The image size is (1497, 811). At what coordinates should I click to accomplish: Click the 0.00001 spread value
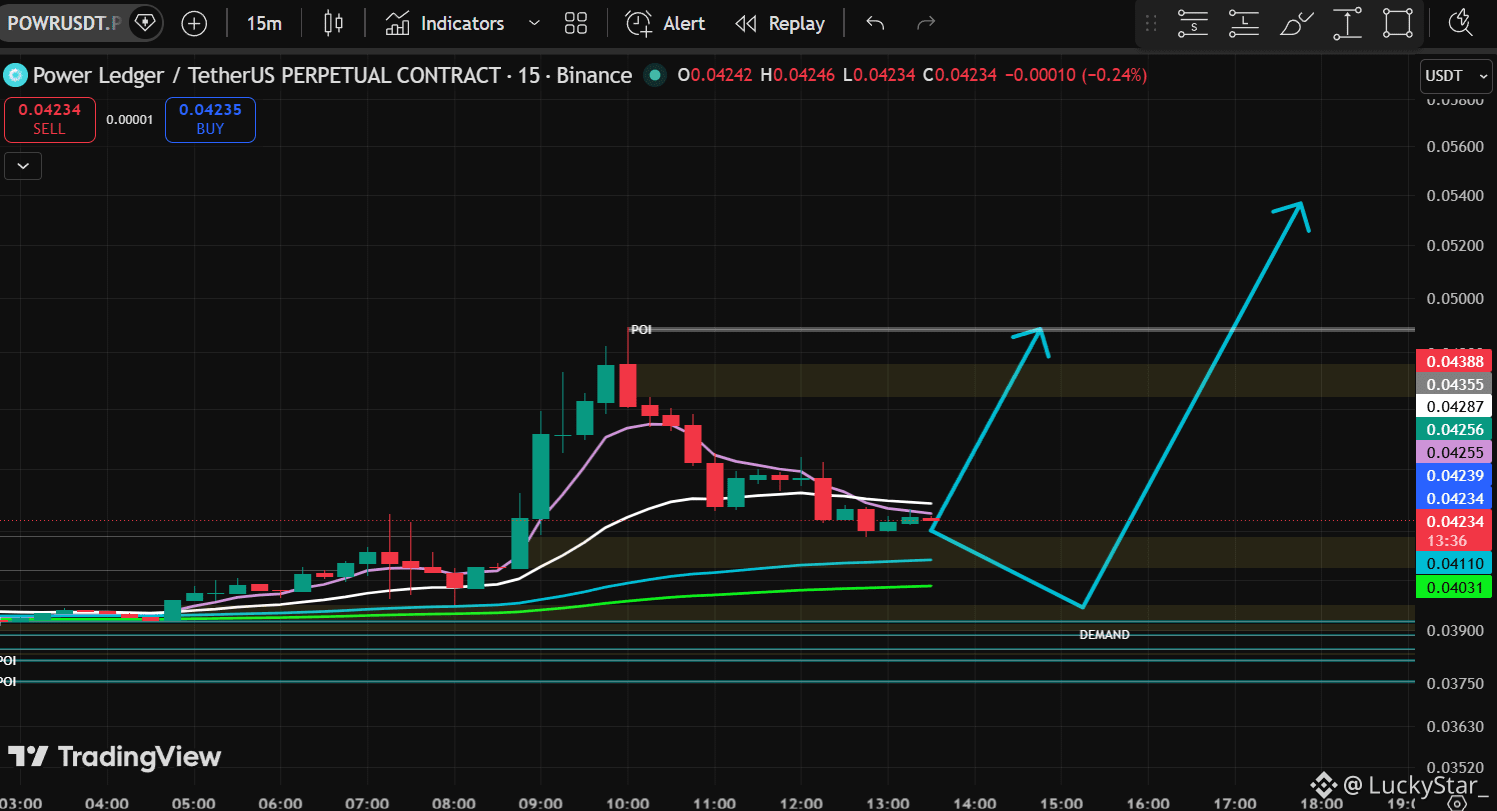click(130, 120)
